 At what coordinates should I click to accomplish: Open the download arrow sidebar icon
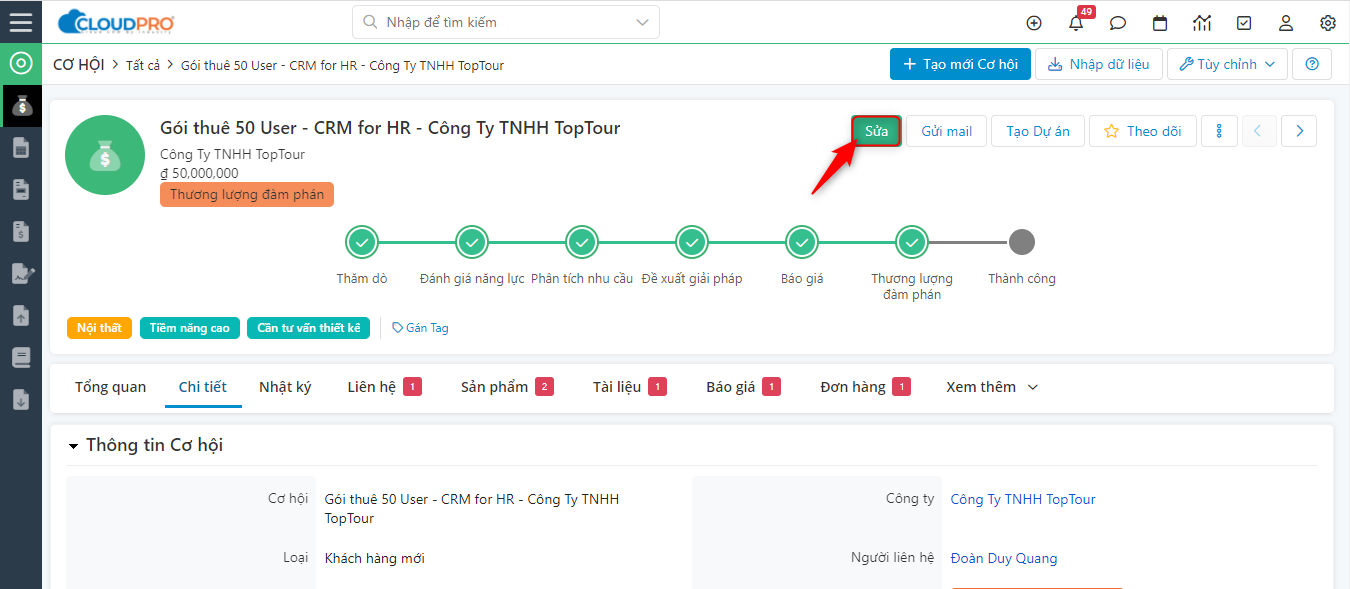[21, 399]
